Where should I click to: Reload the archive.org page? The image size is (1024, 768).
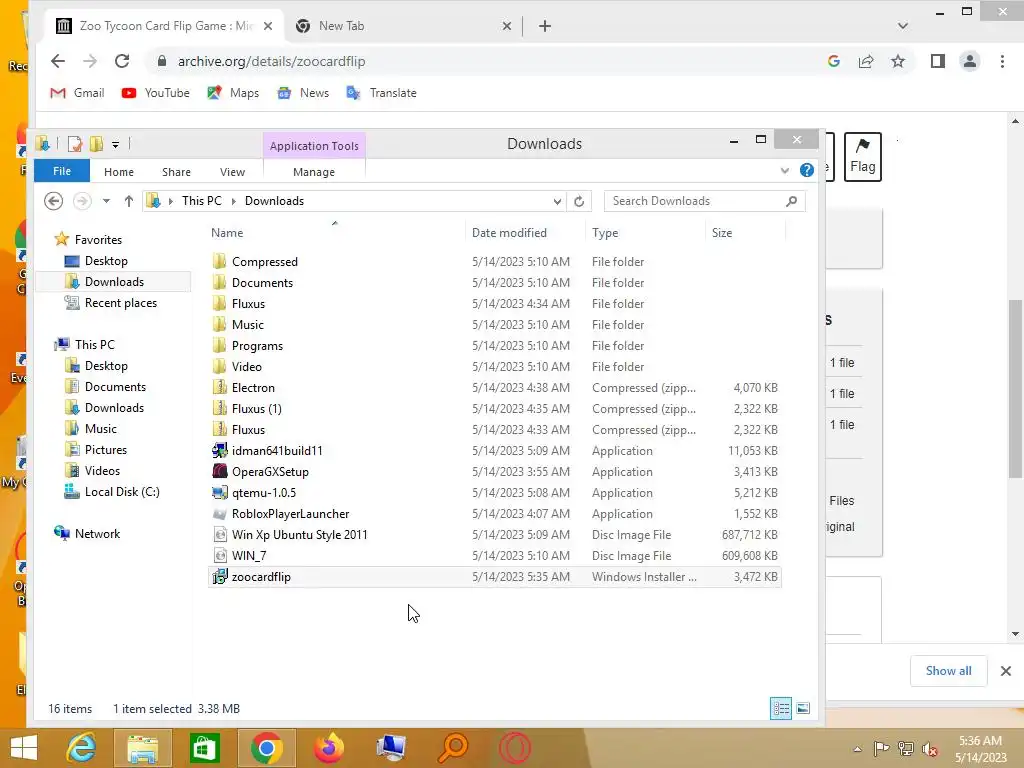point(122,61)
